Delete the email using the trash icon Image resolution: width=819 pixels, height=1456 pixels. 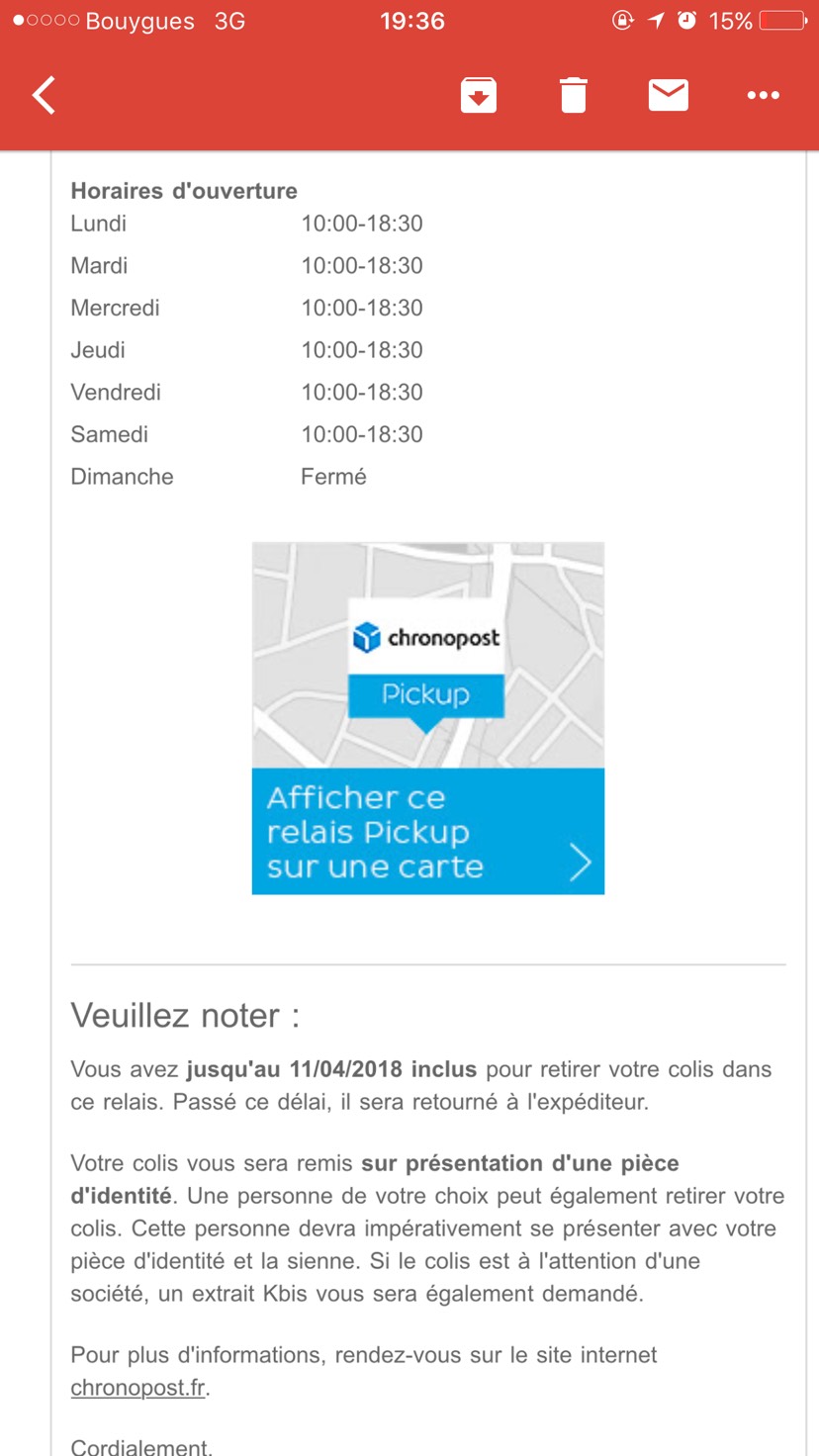(574, 95)
